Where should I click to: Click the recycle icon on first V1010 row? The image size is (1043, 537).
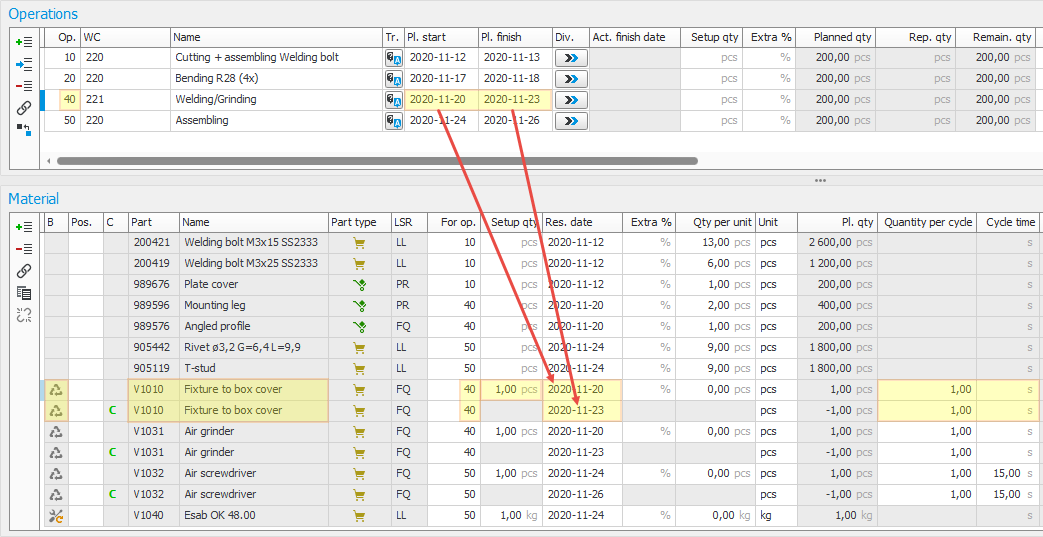pyautogui.click(x=56, y=390)
